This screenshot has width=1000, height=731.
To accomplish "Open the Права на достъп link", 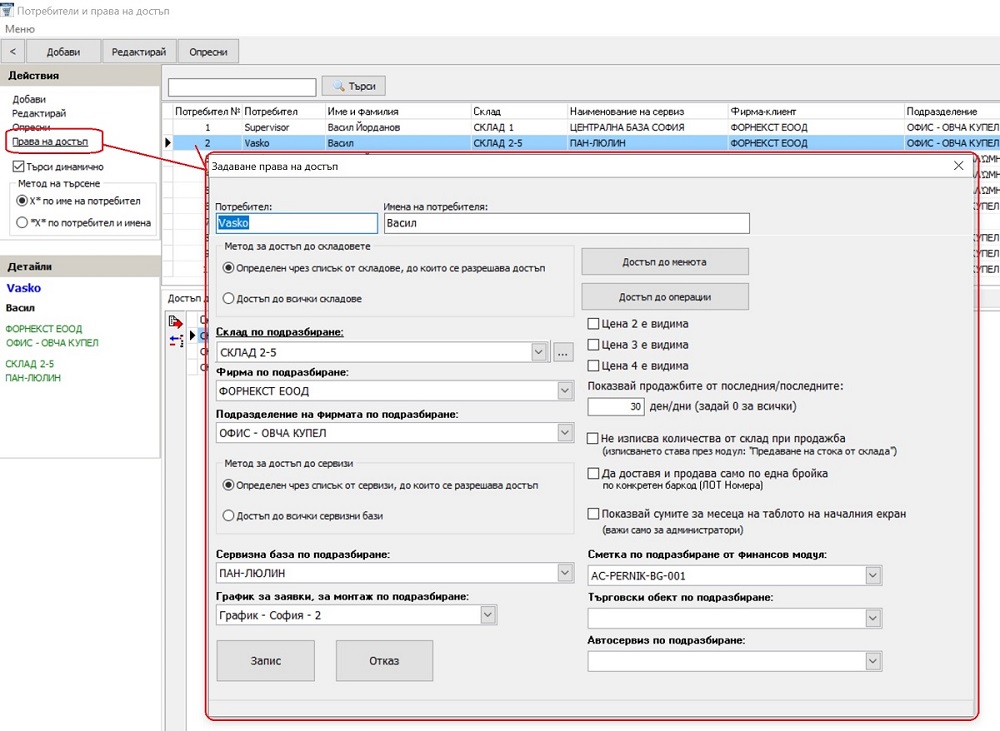I will pyautogui.click(x=50, y=142).
